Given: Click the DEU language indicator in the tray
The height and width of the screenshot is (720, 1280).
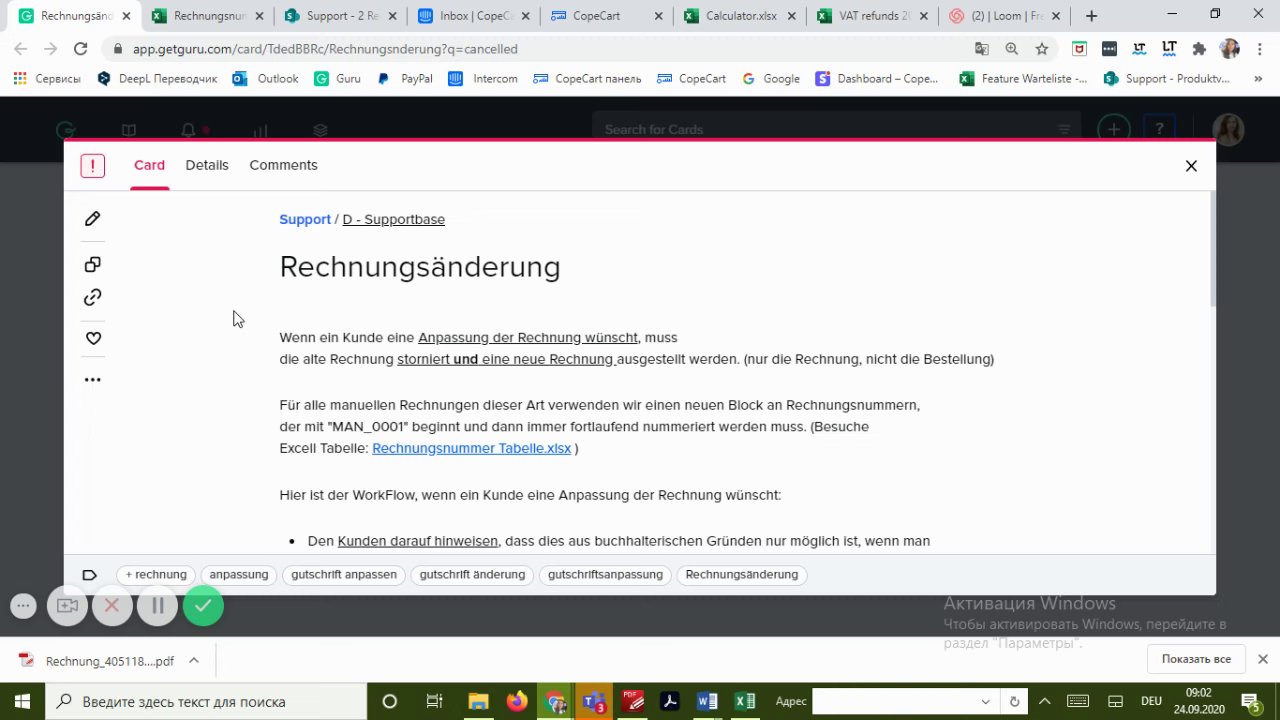Looking at the screenshot, I should [1151, 702].
